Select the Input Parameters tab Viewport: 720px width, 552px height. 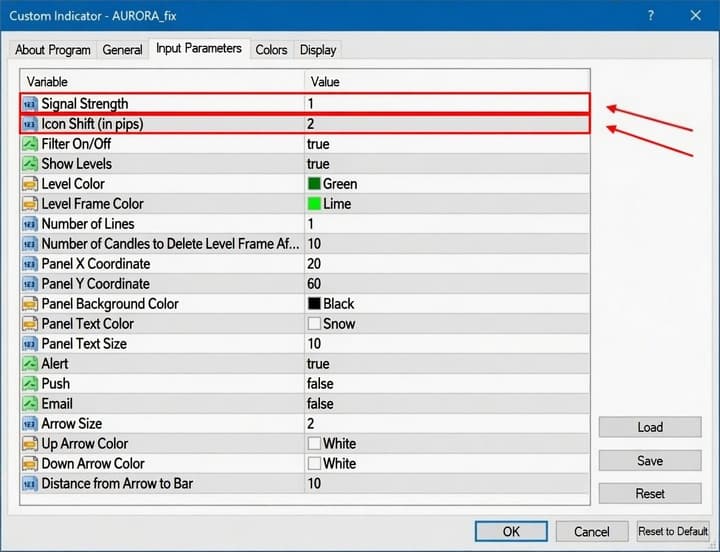click(199, 48)
